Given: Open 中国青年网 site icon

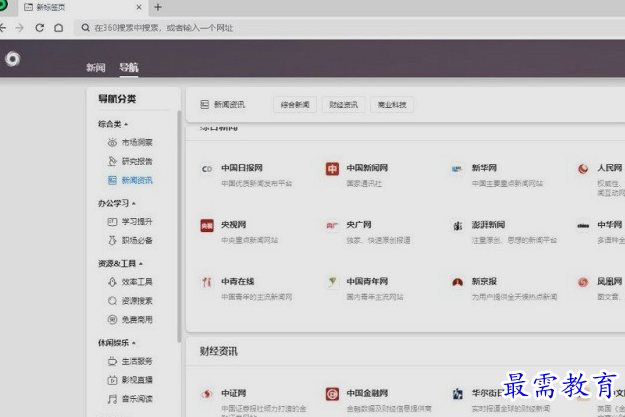Looking at the screenshot, I should pos(332,282).
